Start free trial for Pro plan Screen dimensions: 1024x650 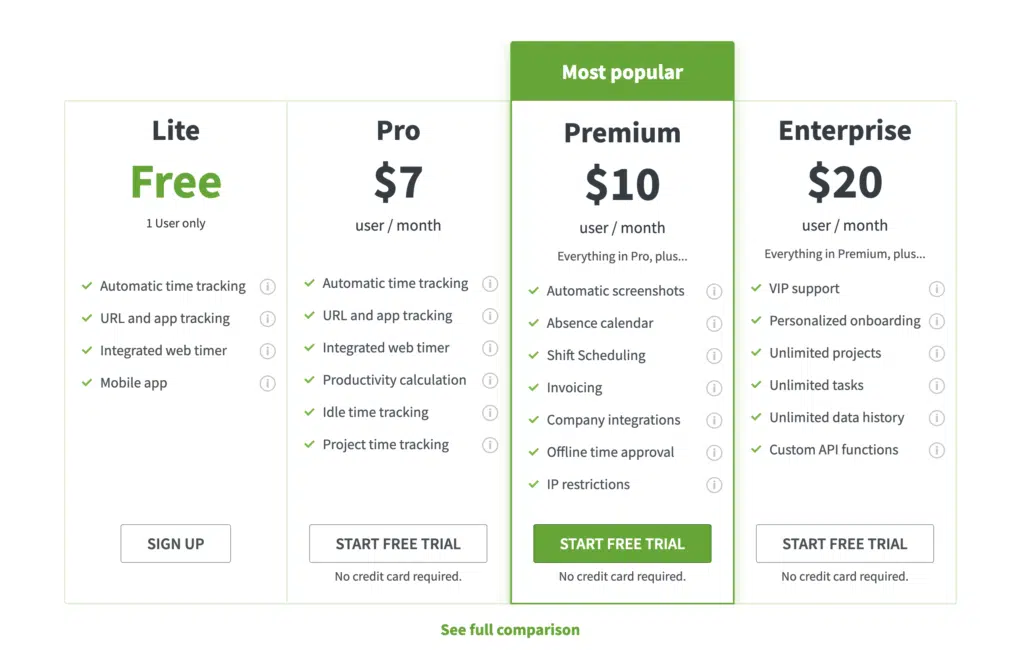point(398,544)
